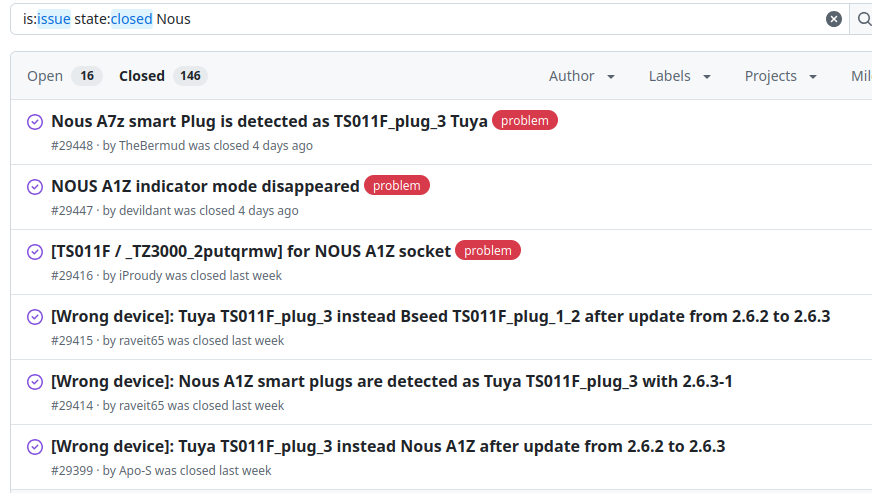The height and width of the screenshot is (493, 872).
Task: Open the Projects filter dropdown
Action: click(x=781, y=76)
